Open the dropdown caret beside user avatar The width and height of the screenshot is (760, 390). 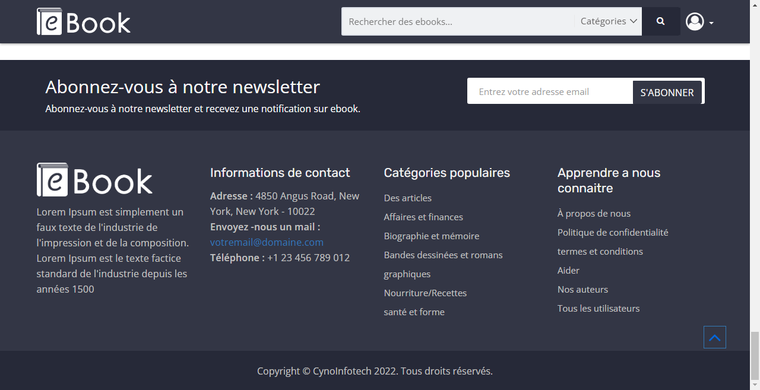pyautogui.click(x=711, y=23)
